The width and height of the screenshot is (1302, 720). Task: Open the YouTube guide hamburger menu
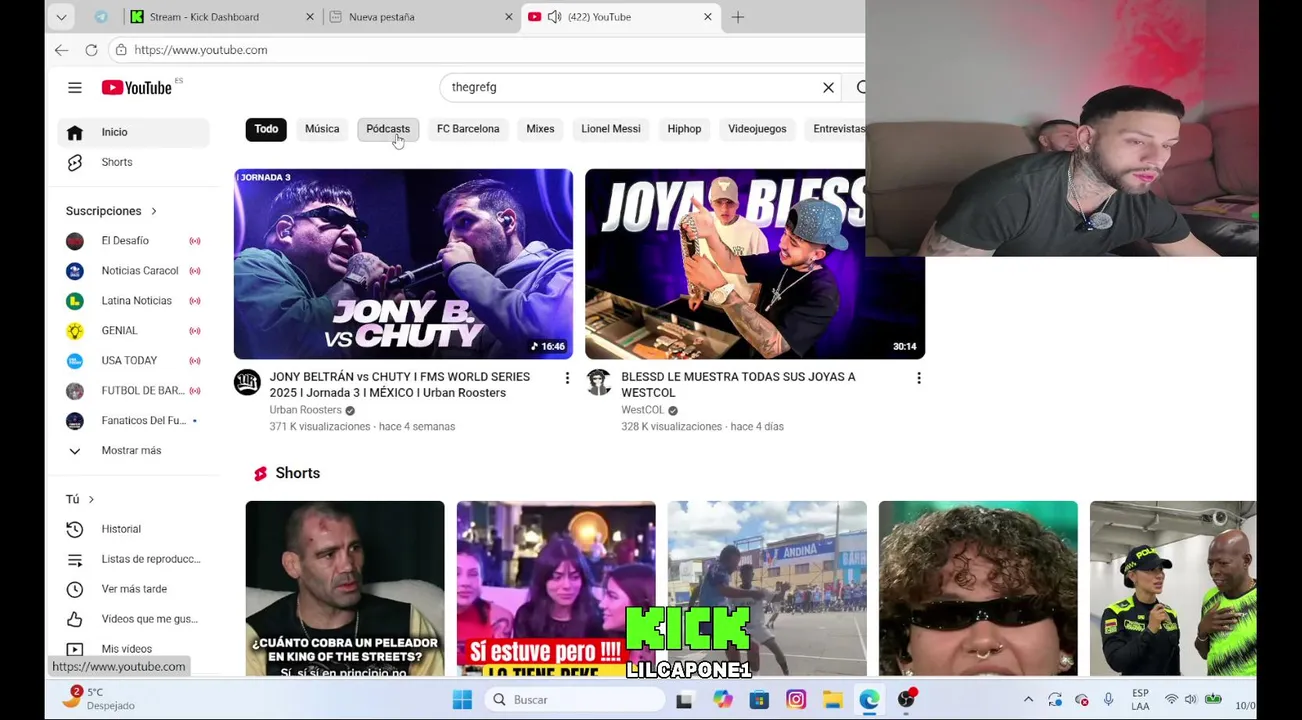coord(74,88)
